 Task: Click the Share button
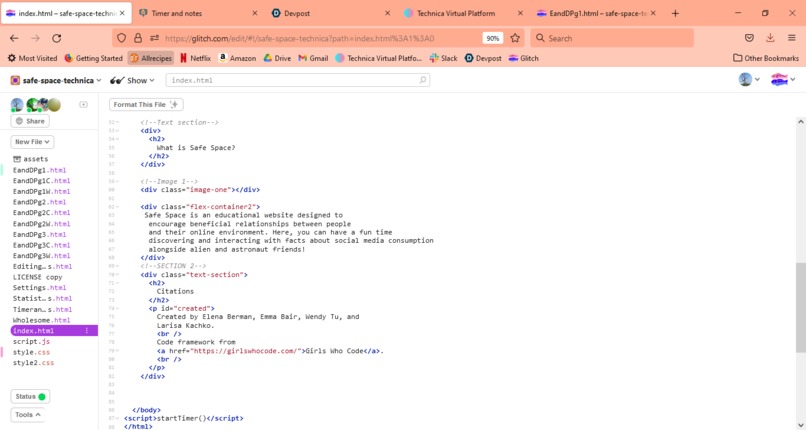click(x=30, y=121)
